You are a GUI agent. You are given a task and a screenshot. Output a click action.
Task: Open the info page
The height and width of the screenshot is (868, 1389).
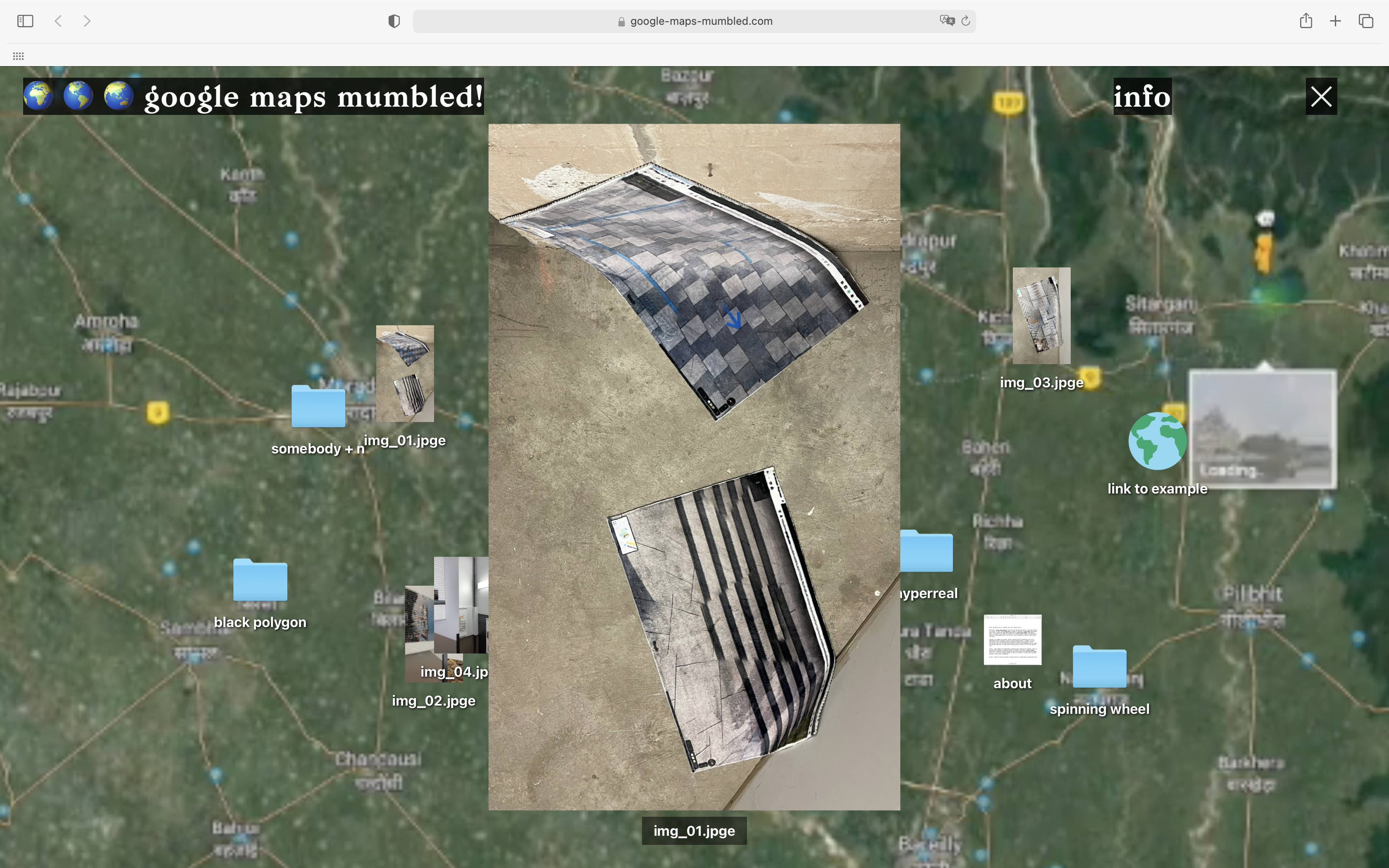(x=1142, y=96)
